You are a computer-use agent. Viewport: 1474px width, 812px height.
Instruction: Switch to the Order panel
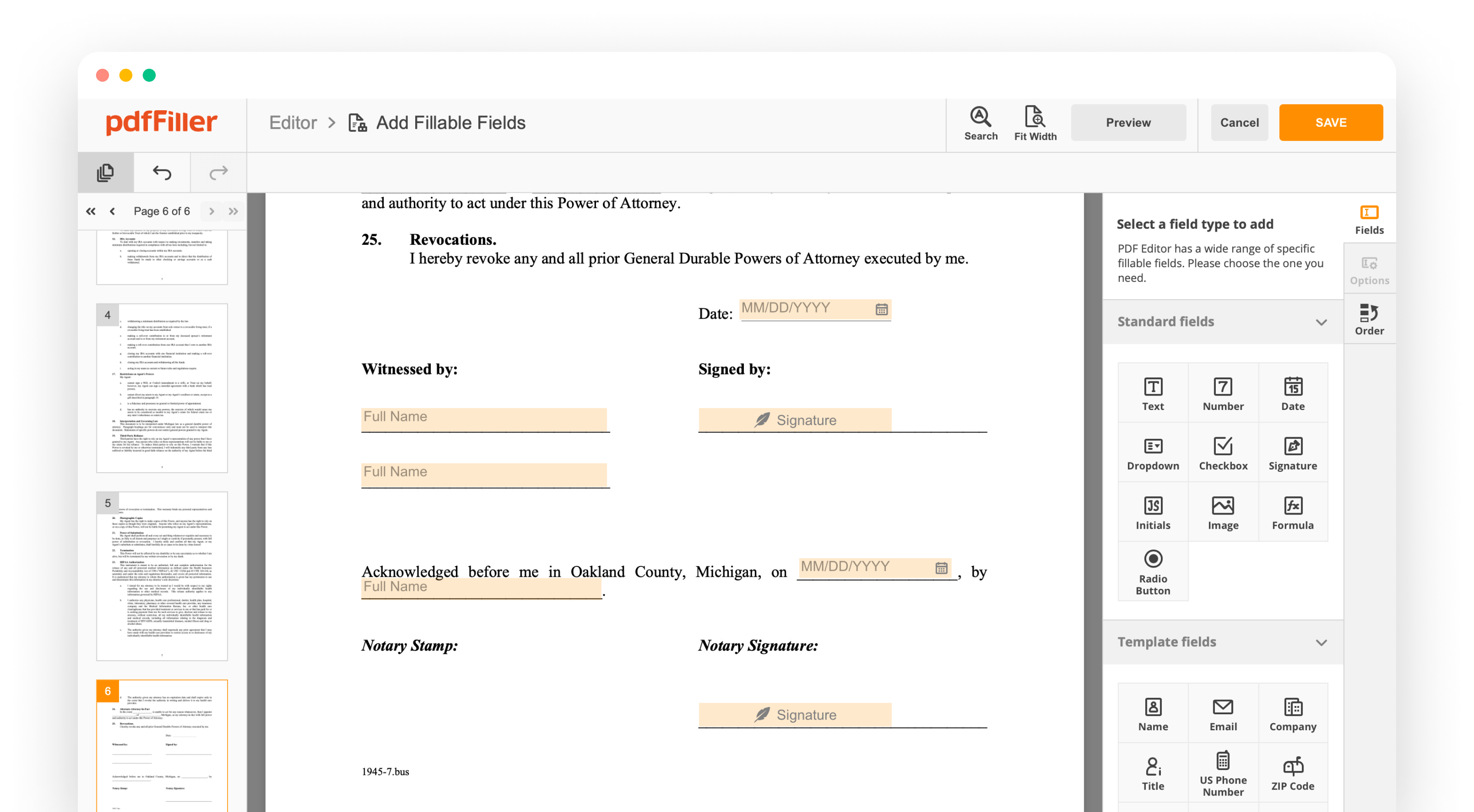(x=1369, y=319)
